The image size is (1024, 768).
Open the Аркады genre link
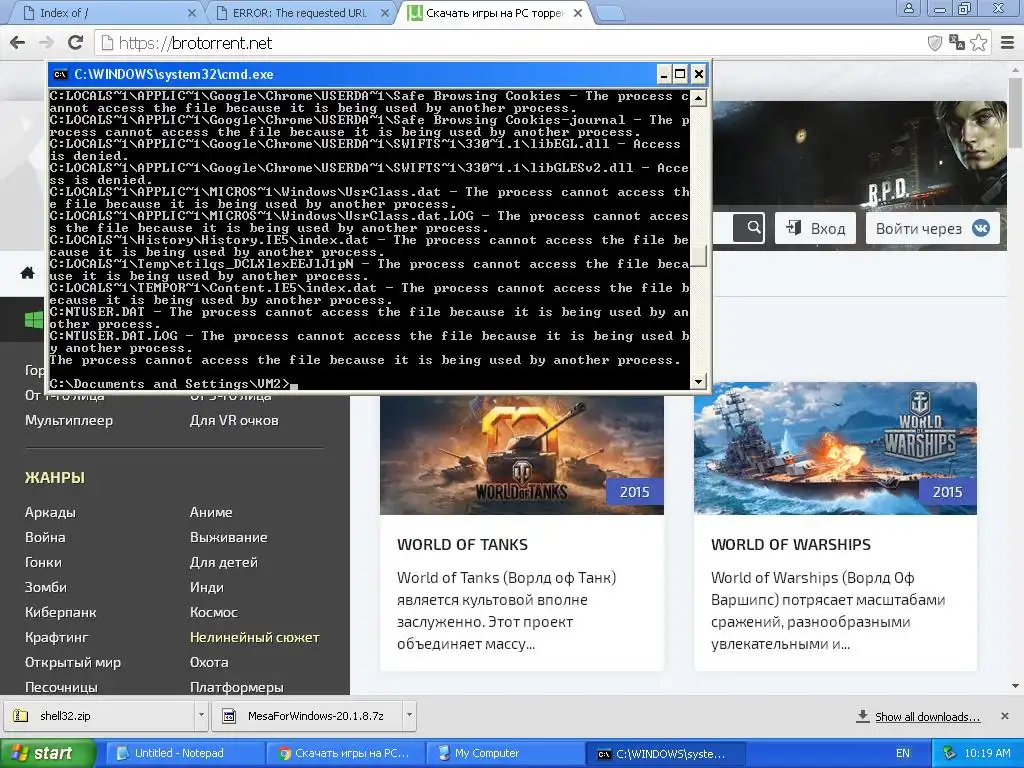(50, 512)
